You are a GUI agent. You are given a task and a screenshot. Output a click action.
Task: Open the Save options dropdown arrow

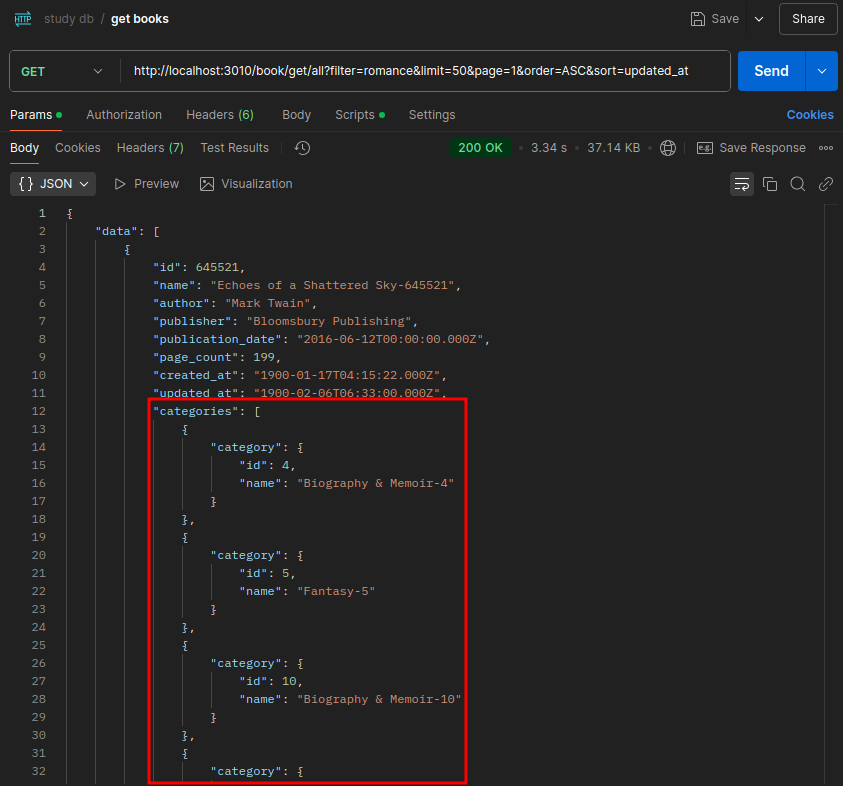coord(759,19)
